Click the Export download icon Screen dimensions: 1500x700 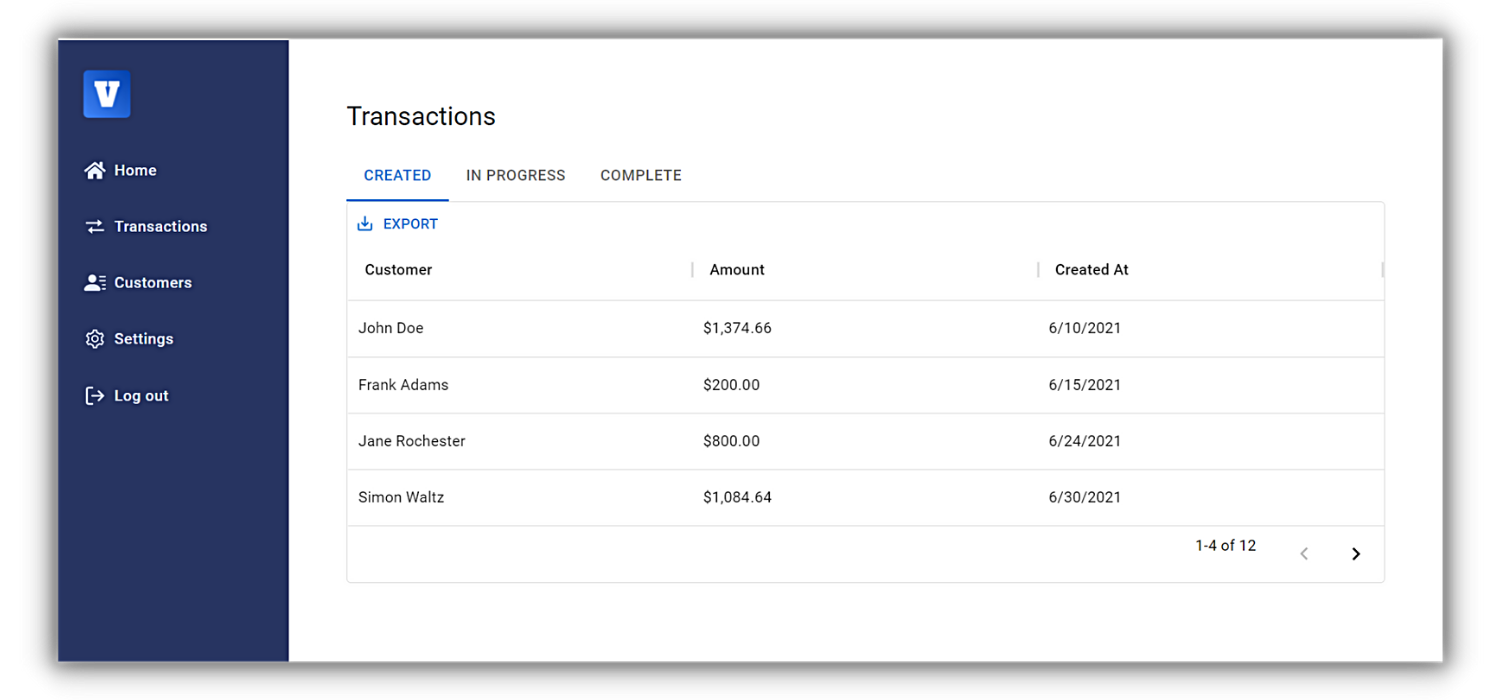(x=365, y=224)
